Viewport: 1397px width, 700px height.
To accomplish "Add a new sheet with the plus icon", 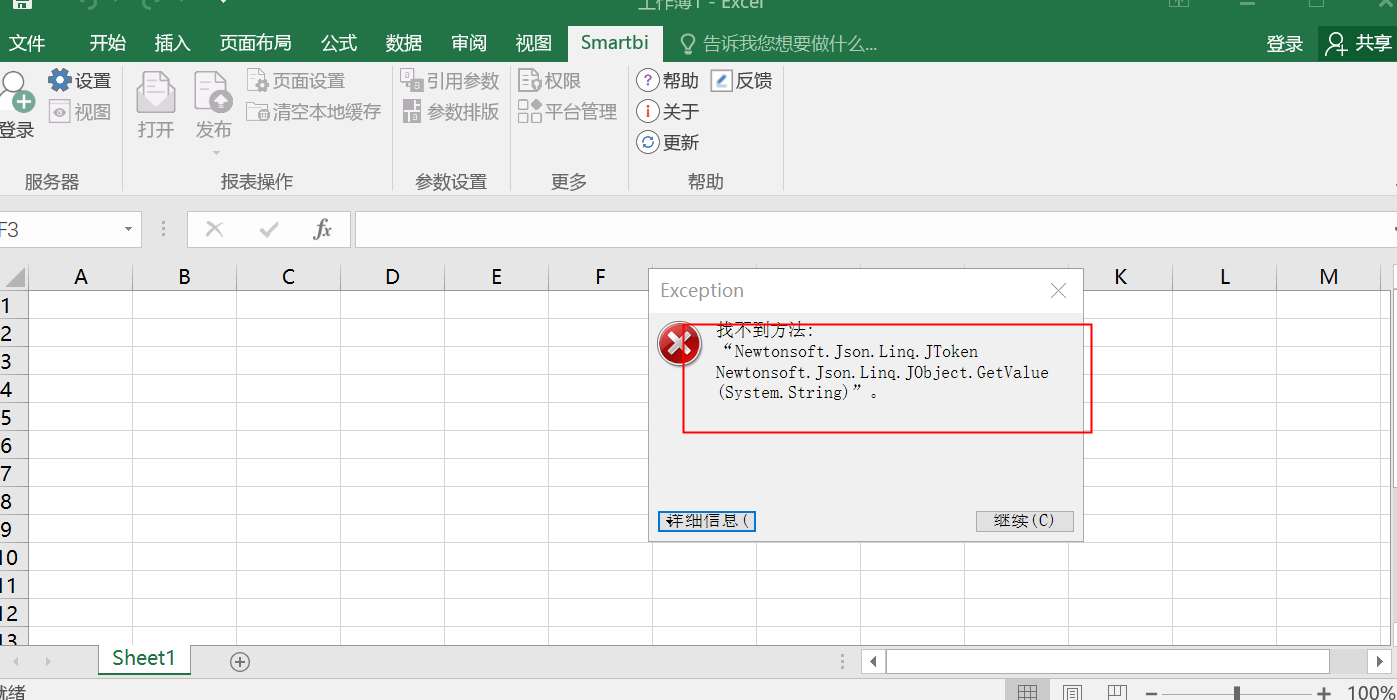I will (x=240, y=661).
